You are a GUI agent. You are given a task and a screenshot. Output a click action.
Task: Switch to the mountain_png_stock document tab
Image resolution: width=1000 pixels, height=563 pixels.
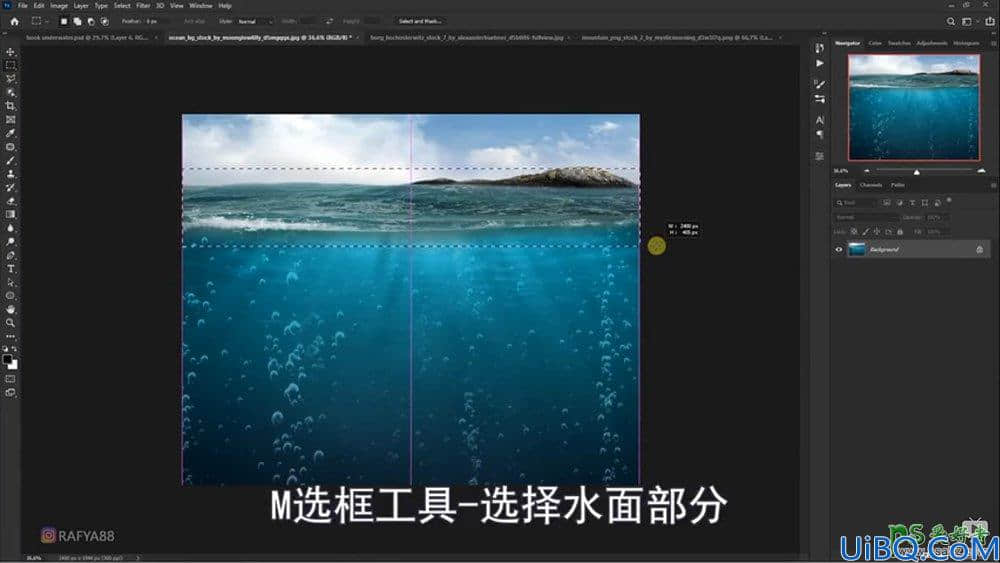677,38
